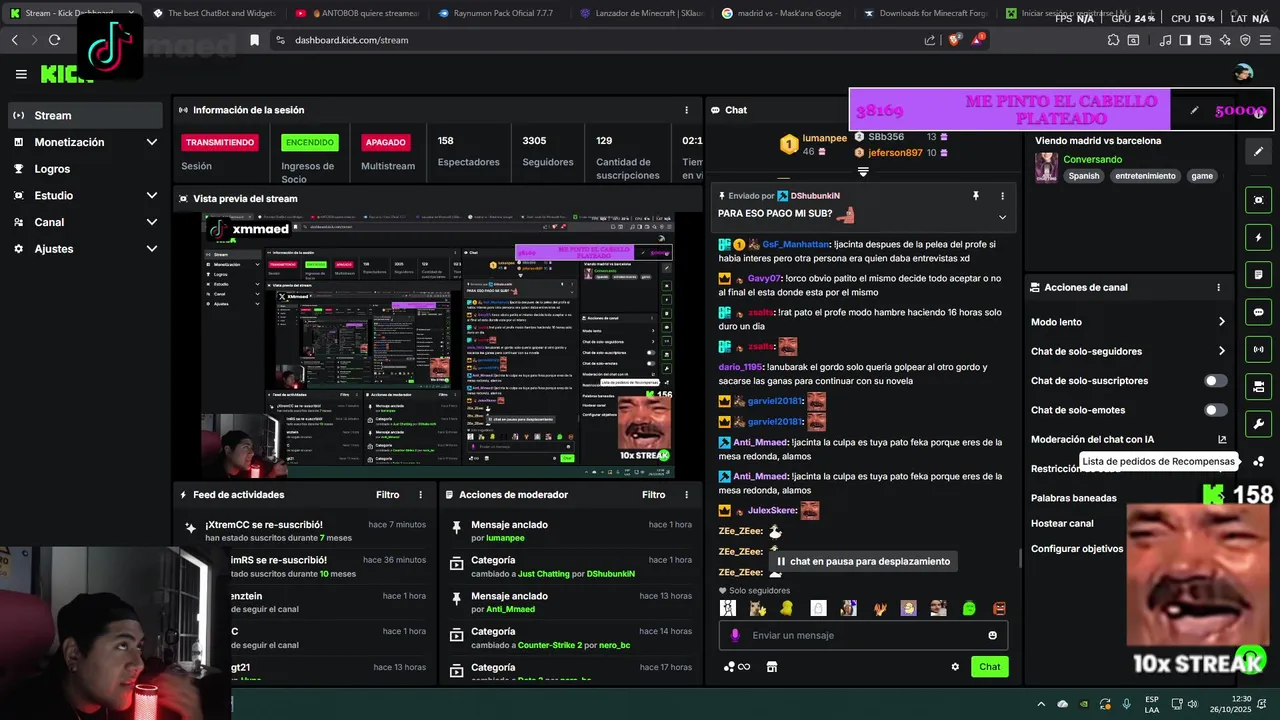Click the document page icon in the right sidebar
The width and height of the screenshot is (1280, 720).
pyautogui.click(x=1258, y=275)
